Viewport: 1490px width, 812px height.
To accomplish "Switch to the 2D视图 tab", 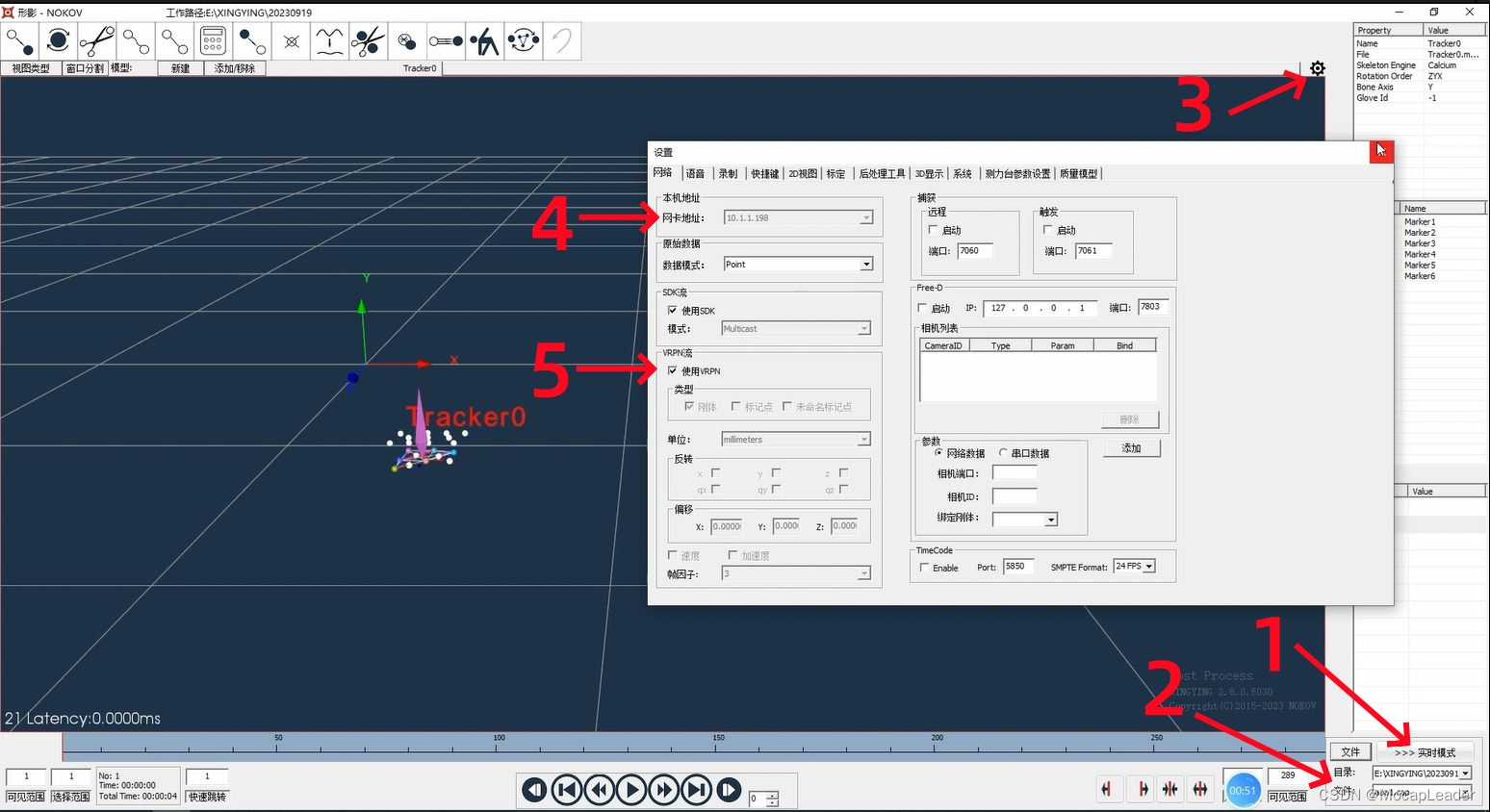I will click(802, 173).
